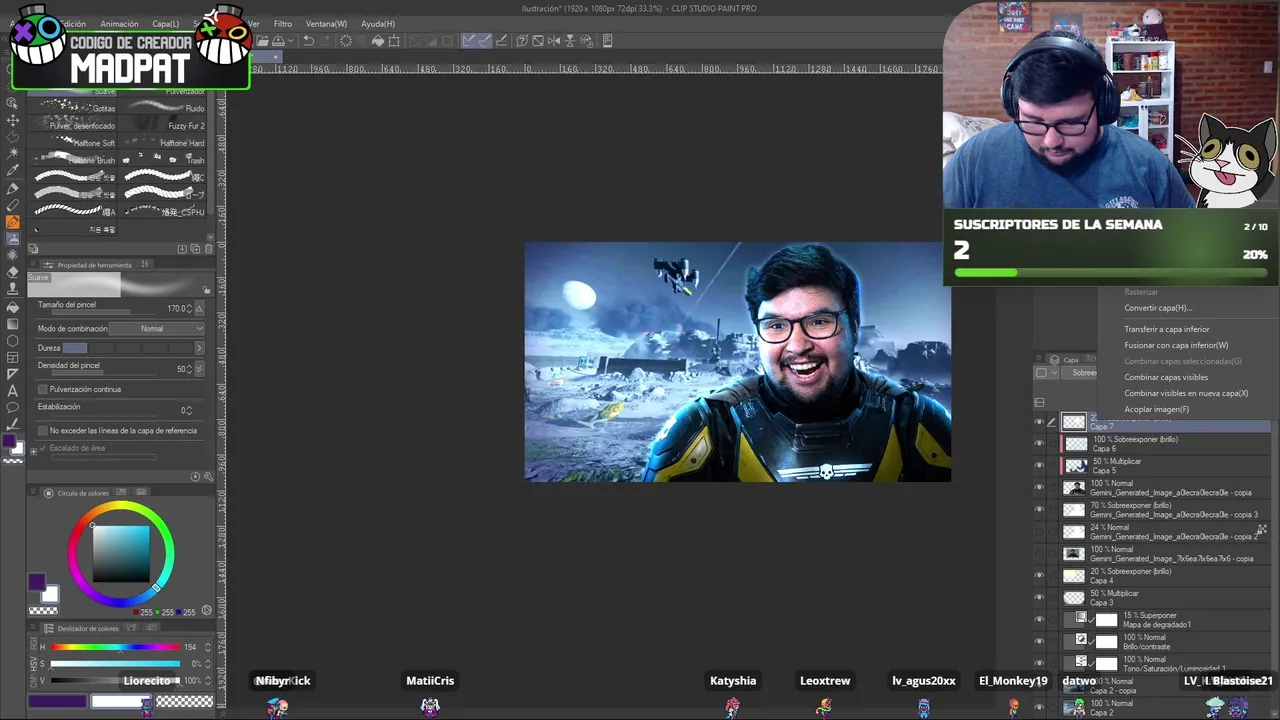Select the Move layer tool
This screenshot has width=1280, height=720.
point(13,119)
